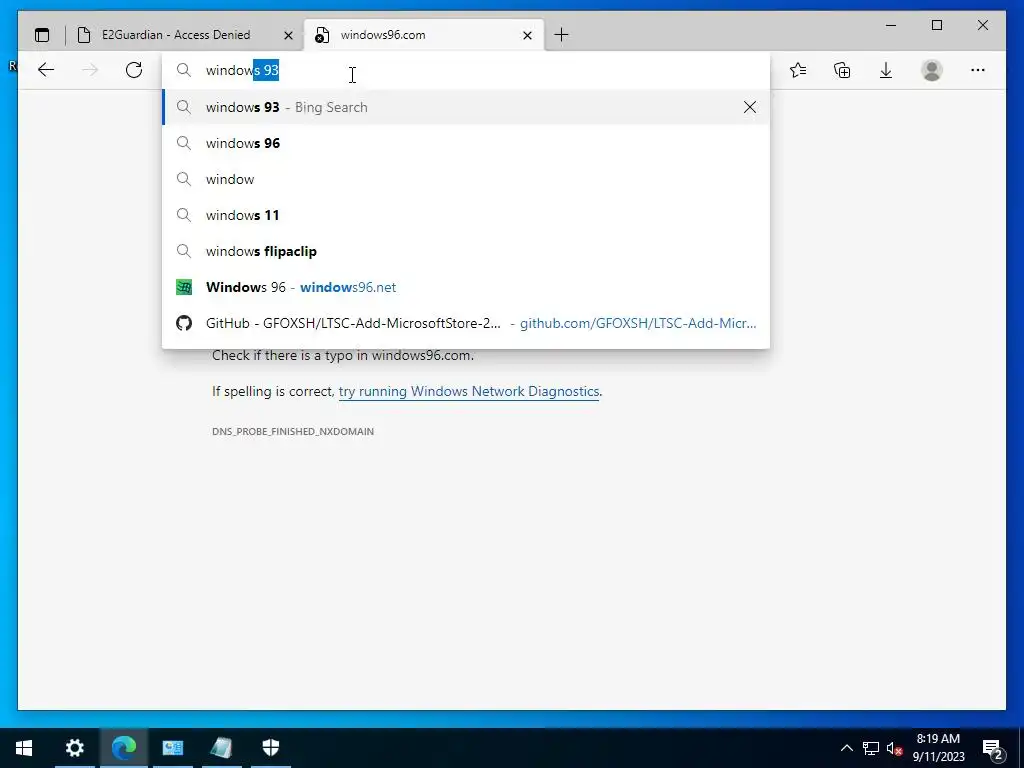The width and height of the screenshot is (1024, 768).
Task: Go back to previous page
Action: (x=46, y=70)
